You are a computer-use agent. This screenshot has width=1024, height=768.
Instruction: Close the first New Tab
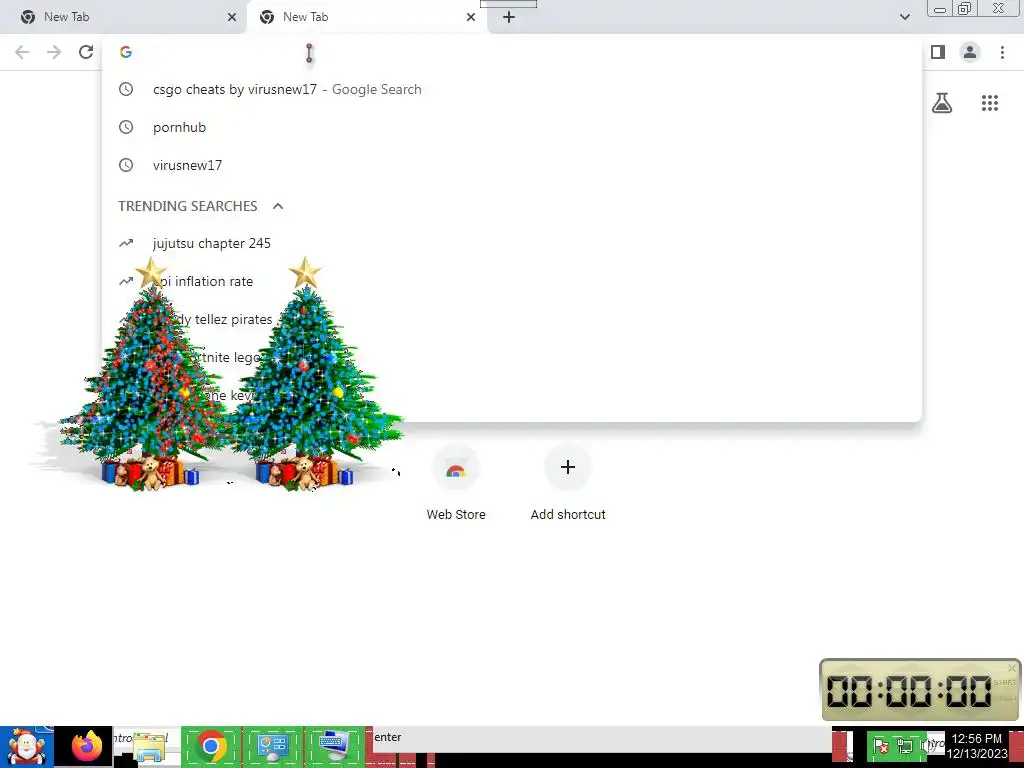pos(232,17)
